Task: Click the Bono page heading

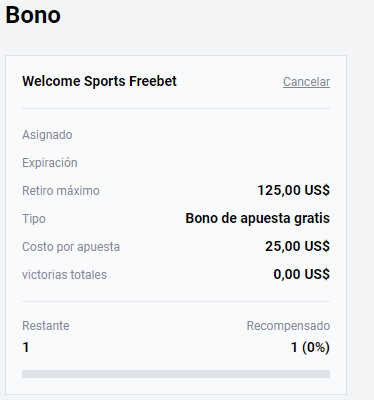Action: tap(33, 15)
